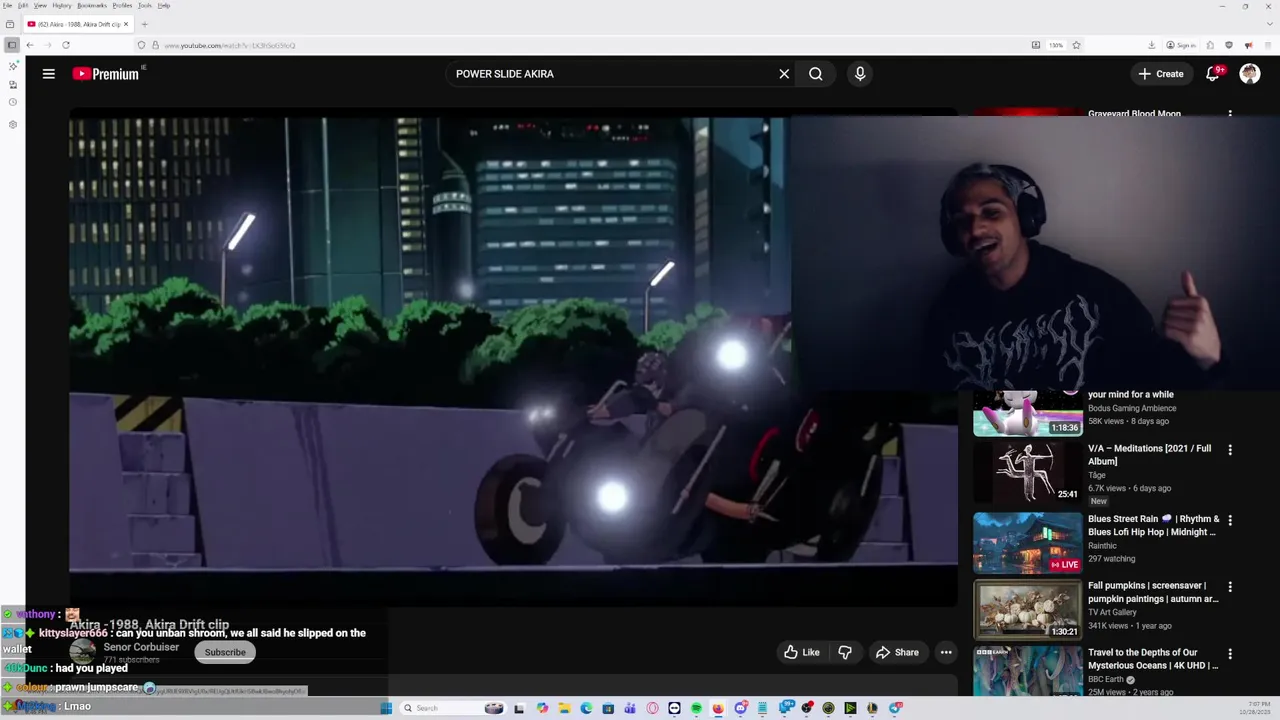Visit Bodus Gaming Ambience channel
This screenshot has height=720, width=1280.
click(x=1132, y=408)
